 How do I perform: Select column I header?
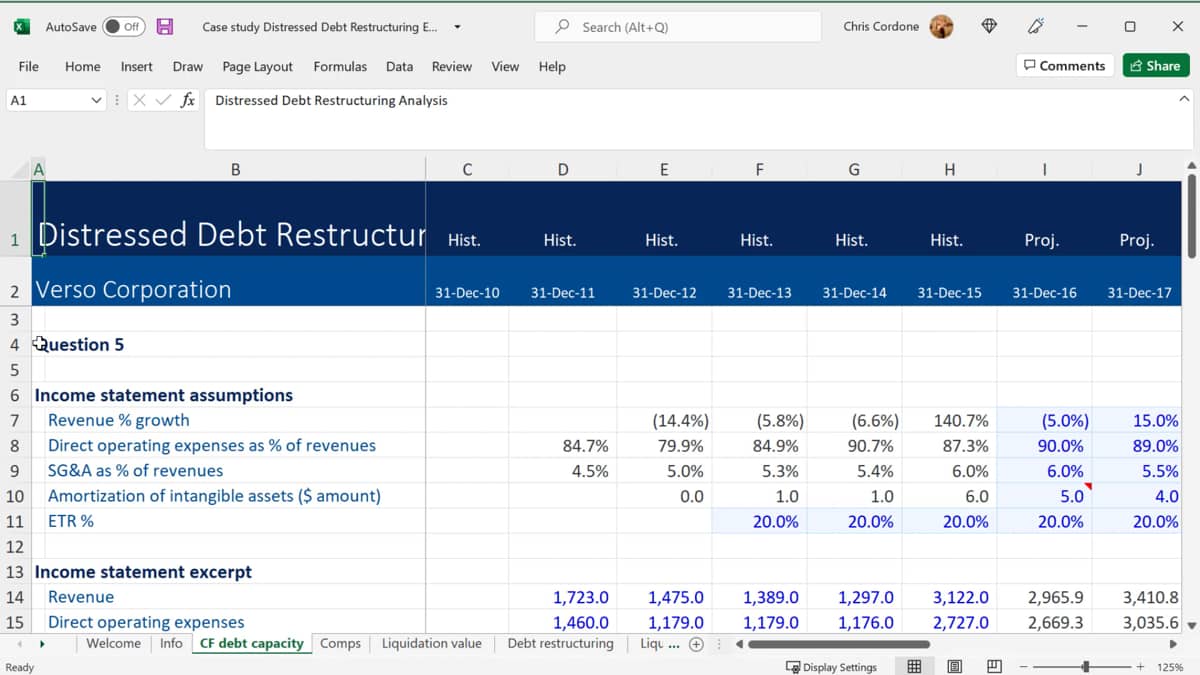[1043, 170]
